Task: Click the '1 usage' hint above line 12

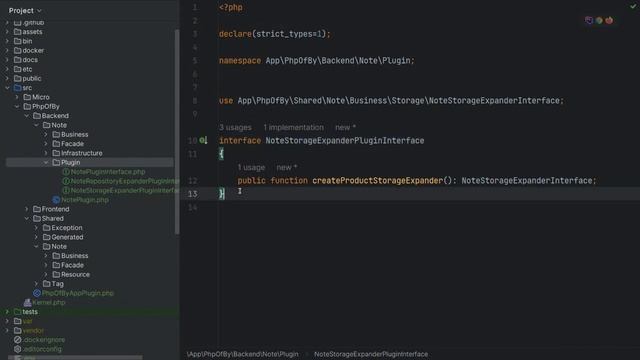Action: pos(251,167)
